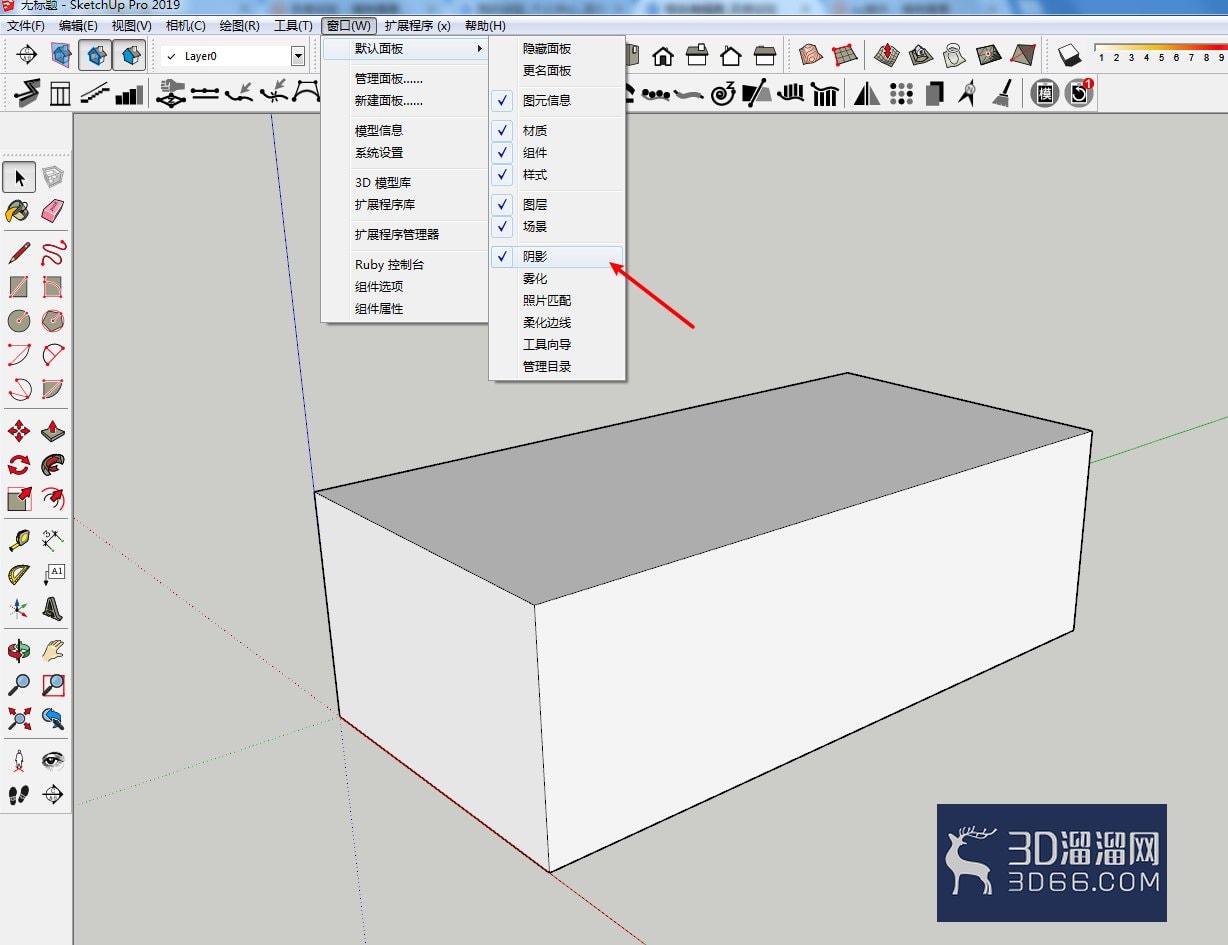The height and width of the screenshot is (945, 1228).
Task: Choose the Make Component tool
Action: coord(53,178)
